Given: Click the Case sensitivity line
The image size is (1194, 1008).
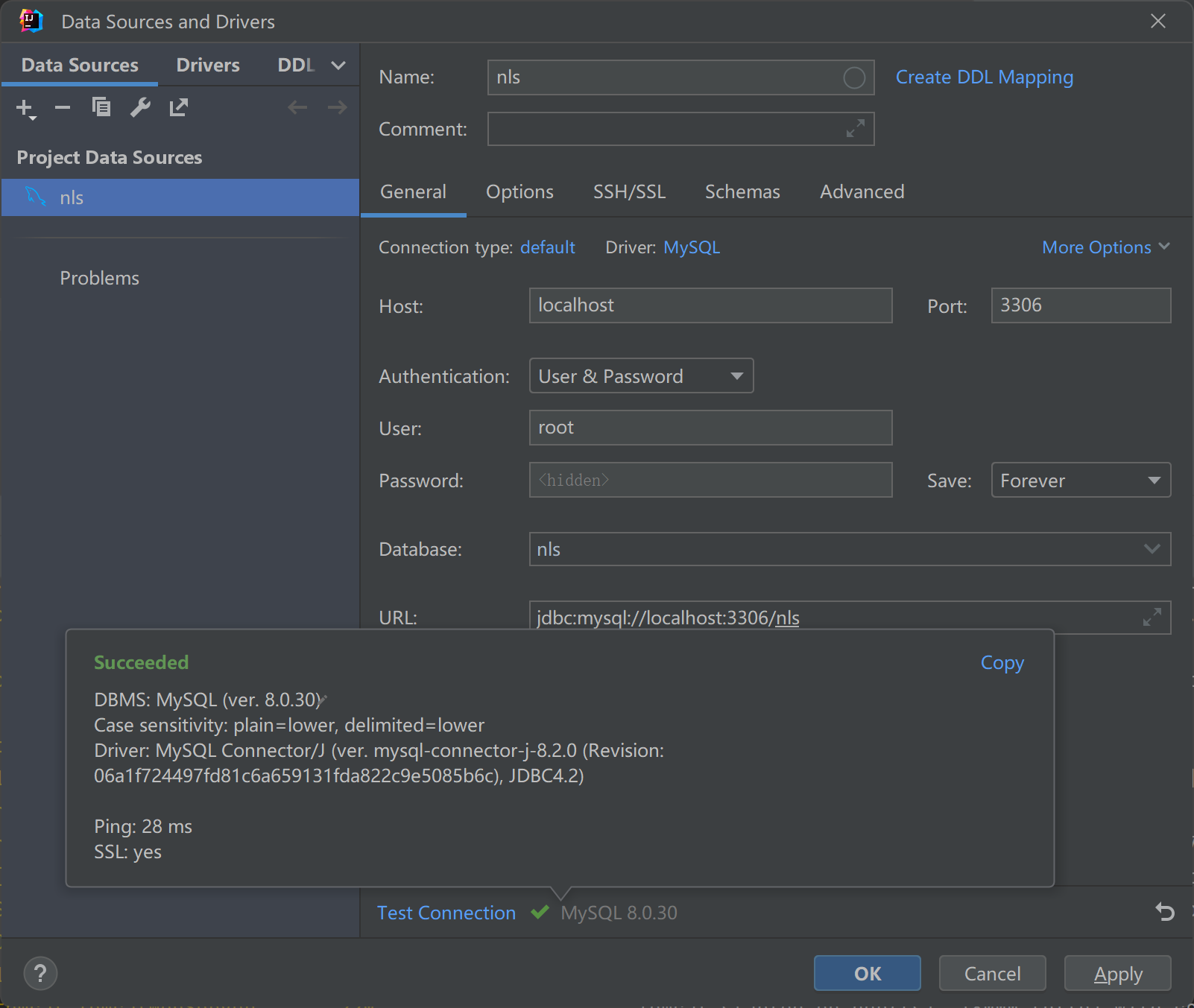Looking at the screenshot, I should pyautogui.click(x=289, y=725).
